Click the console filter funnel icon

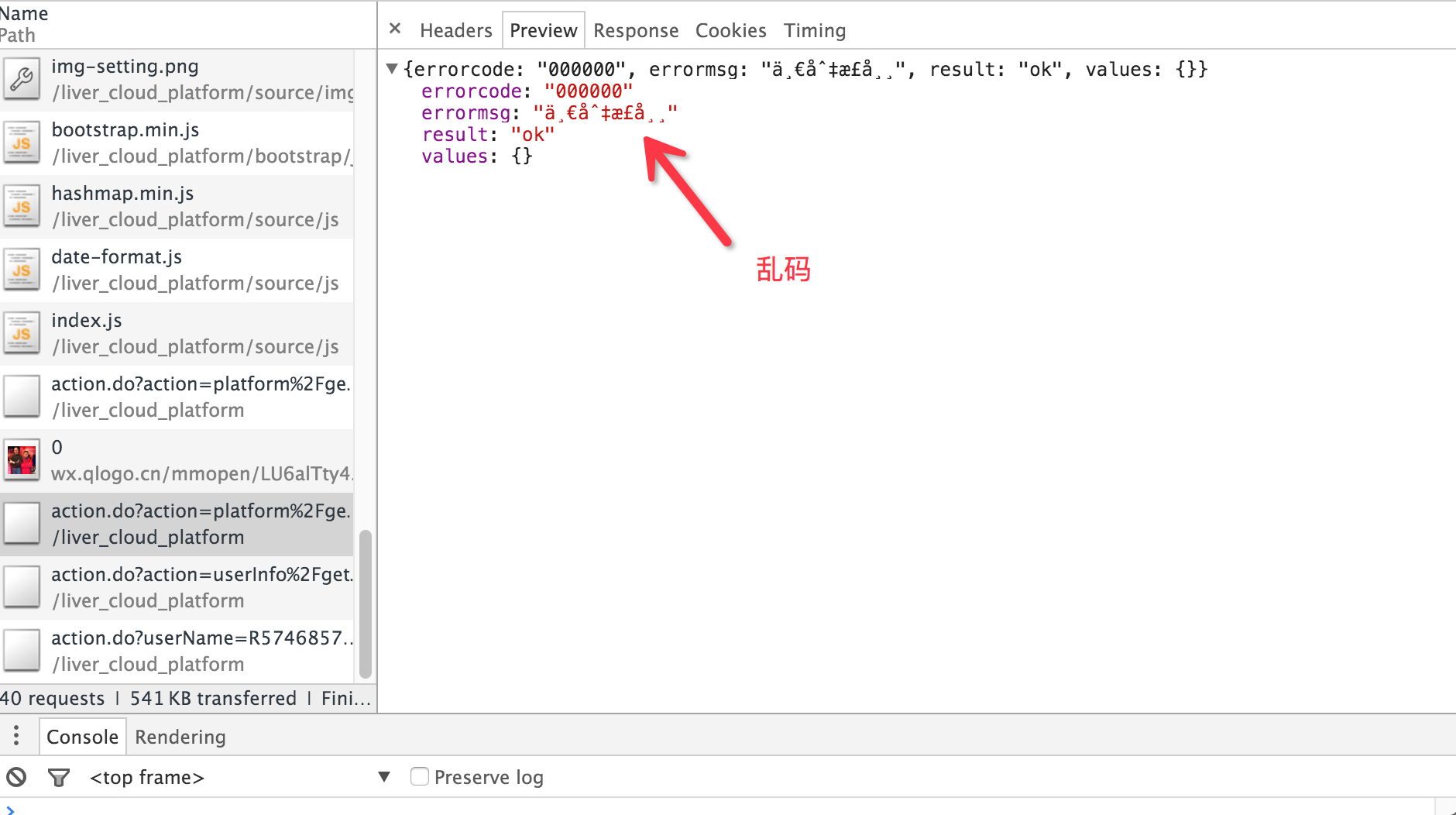[x=59, y=776]
